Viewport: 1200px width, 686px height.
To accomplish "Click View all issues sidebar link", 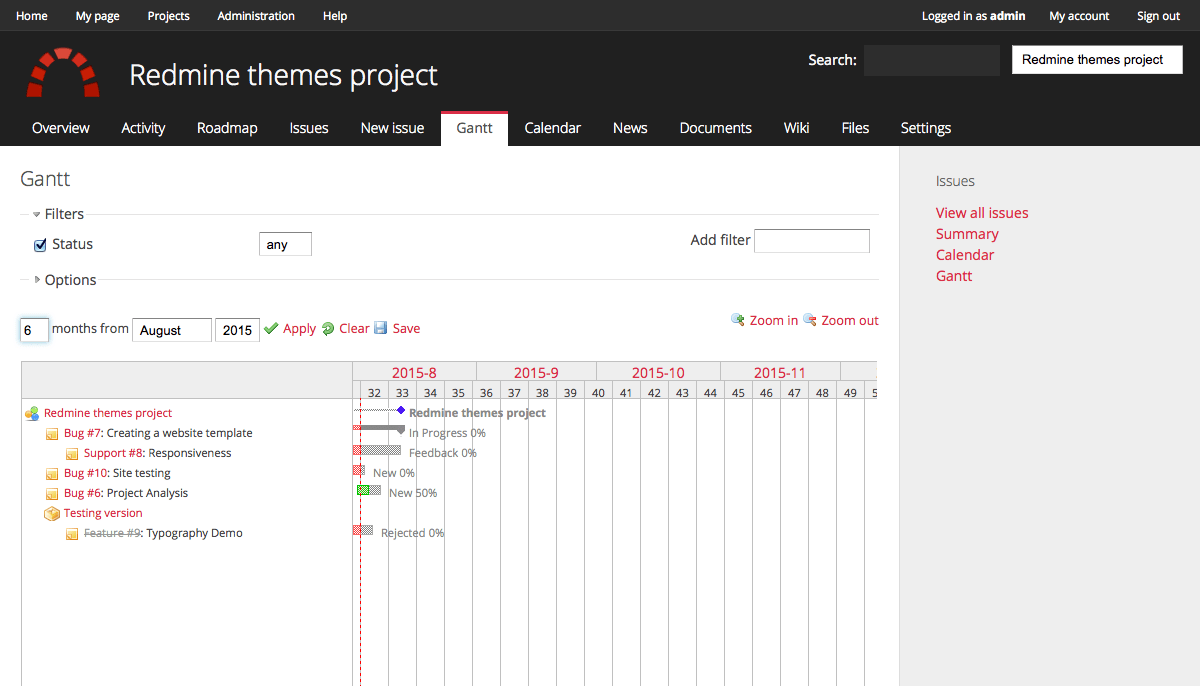I will (x=982, y=213).
